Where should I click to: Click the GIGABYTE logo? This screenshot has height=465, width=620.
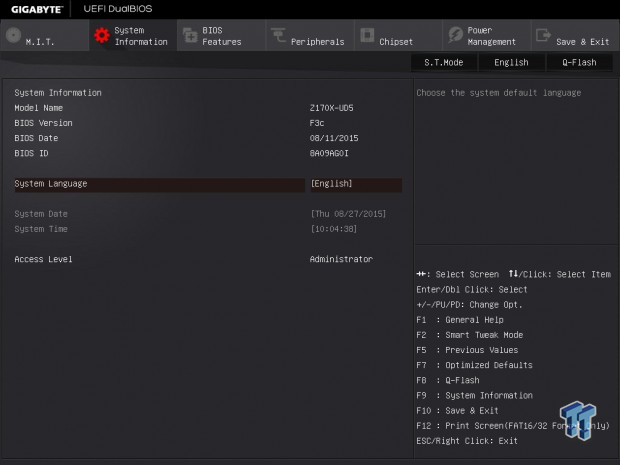coord(36,9)
